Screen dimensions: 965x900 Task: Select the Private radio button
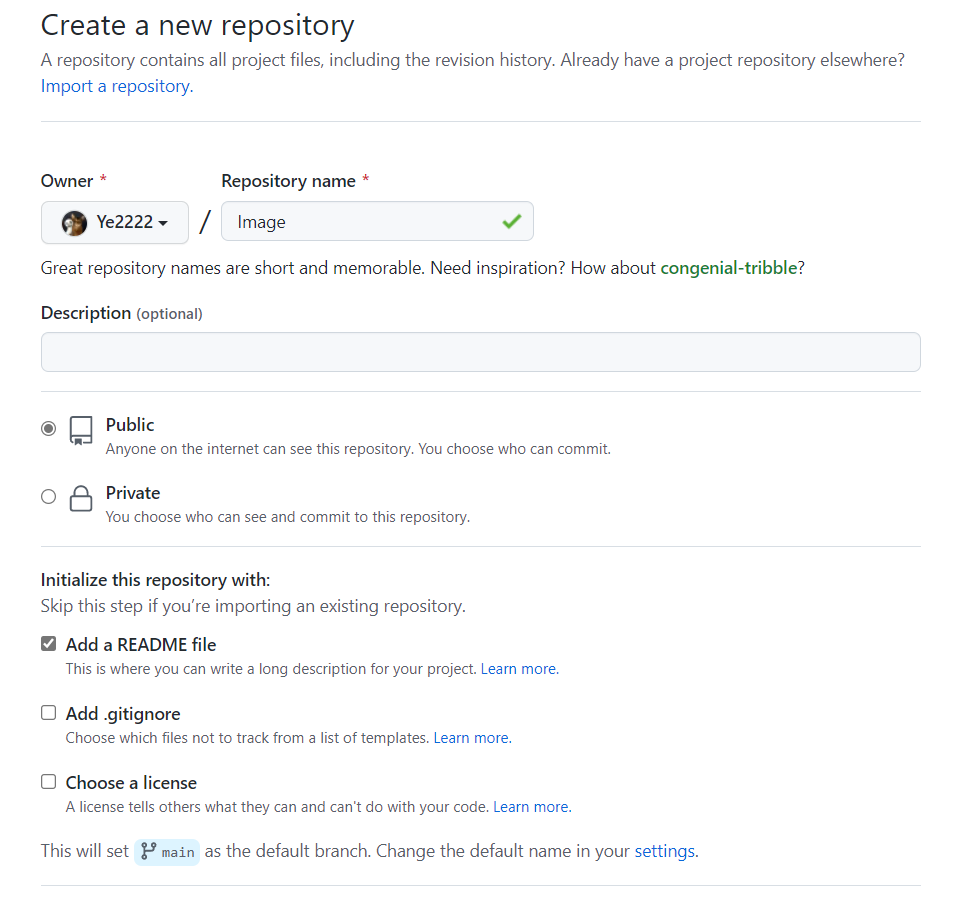tap(48, 496)
